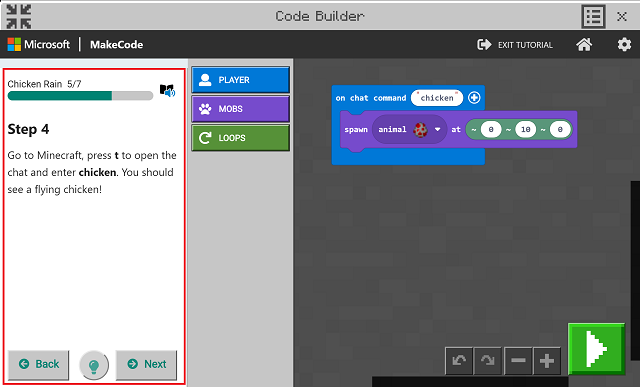
Task: Open the tutorial list icon in the title bar
Action: (x=593, y=17)
